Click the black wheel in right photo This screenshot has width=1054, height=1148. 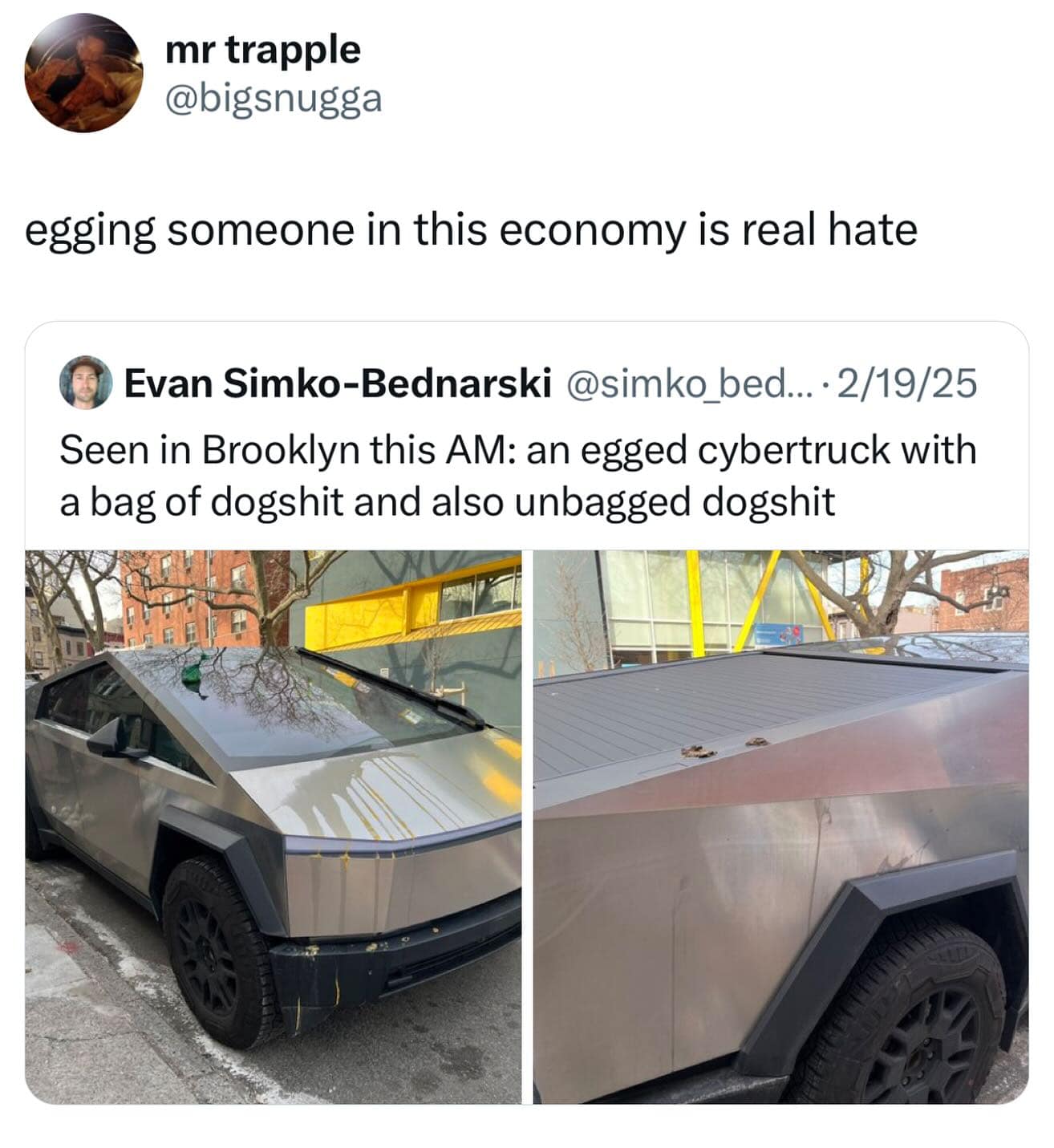tap(910, 1019)
